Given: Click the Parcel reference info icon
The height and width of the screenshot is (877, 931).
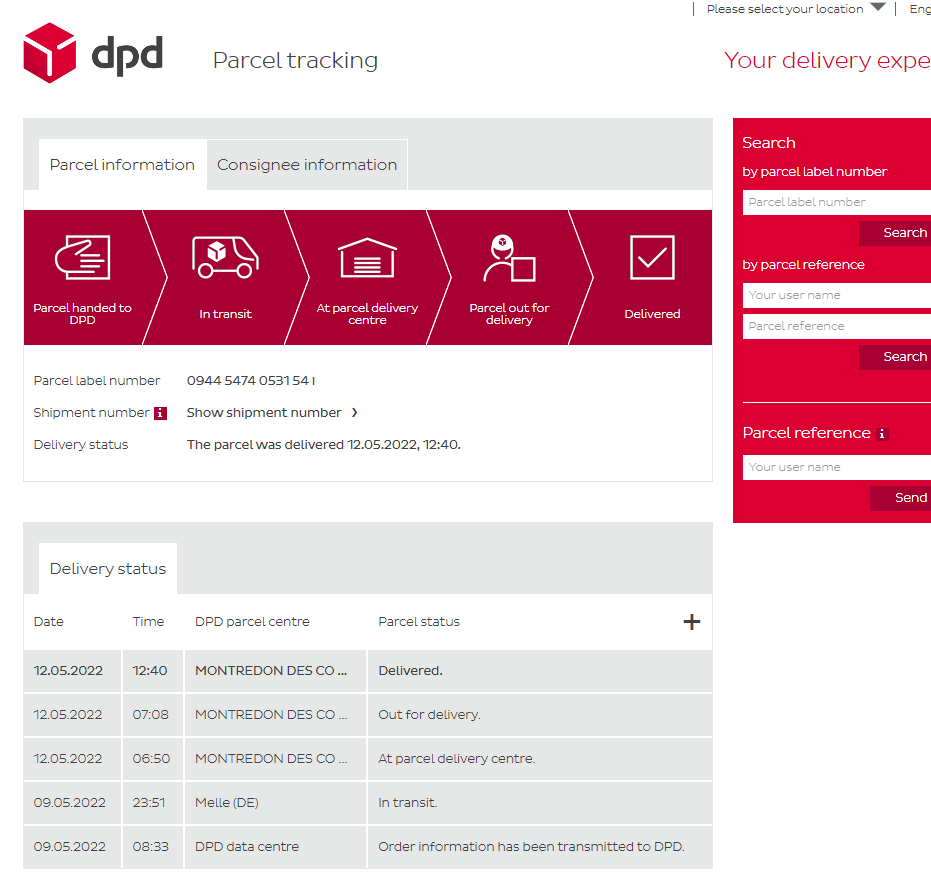Looking at the screenshot, I should coord(881,434).
